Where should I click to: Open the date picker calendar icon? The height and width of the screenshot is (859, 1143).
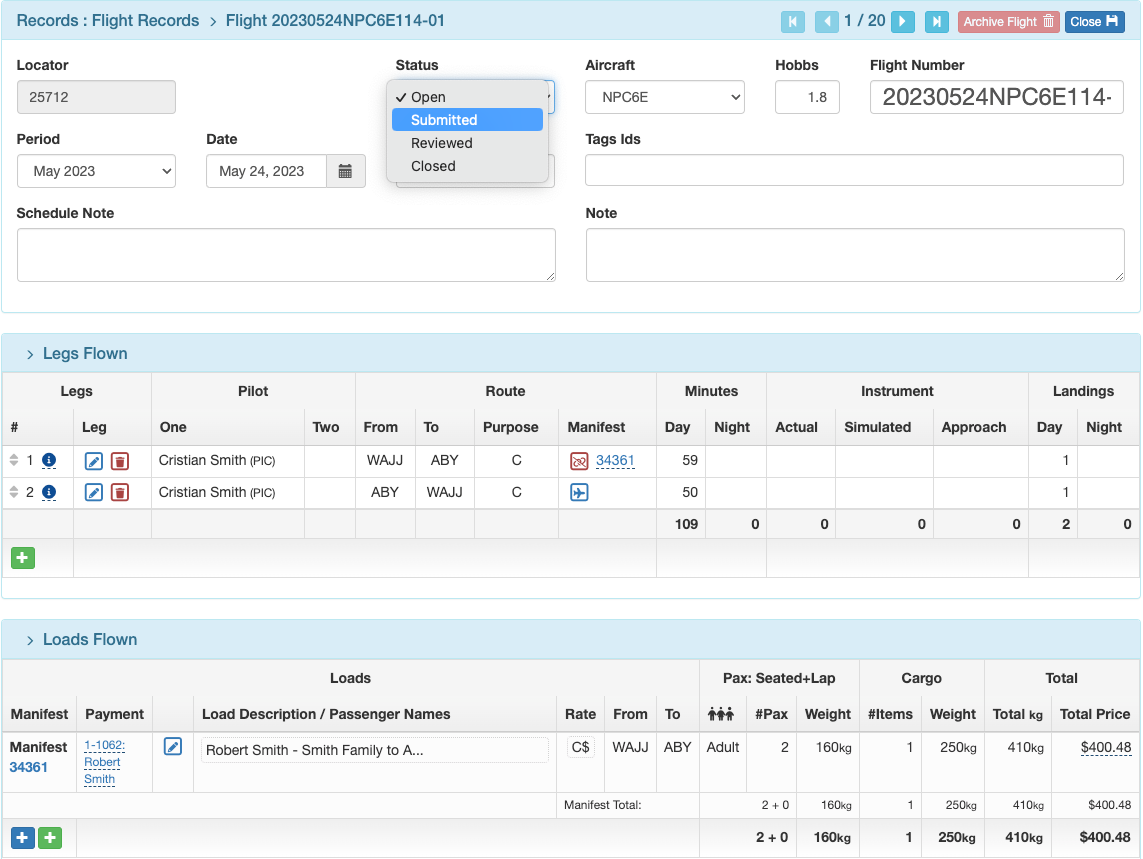point(345,170)
